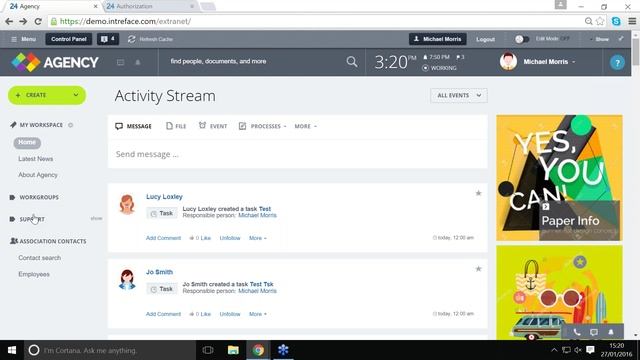The width and height of the screenshot is (640, 360).
Task: Click the header bell icon beside logo
Action: click(x=138, y=62)
